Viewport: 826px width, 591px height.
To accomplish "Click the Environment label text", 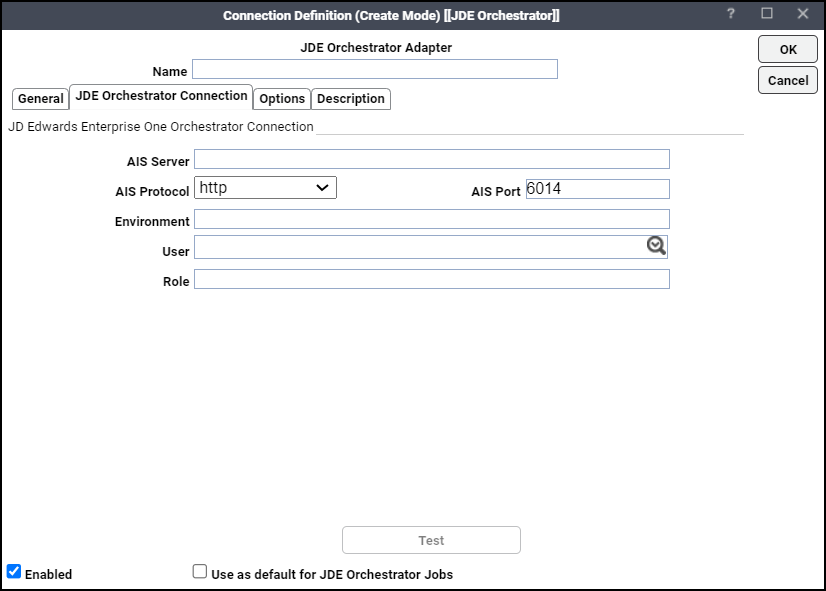I will (x=152, y=222).
